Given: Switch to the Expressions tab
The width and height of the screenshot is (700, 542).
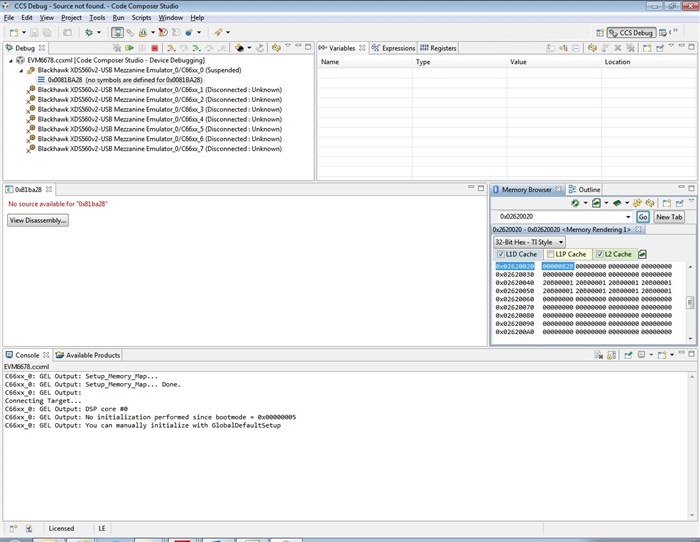Looking at the screenshot, I should coord(393,48).
